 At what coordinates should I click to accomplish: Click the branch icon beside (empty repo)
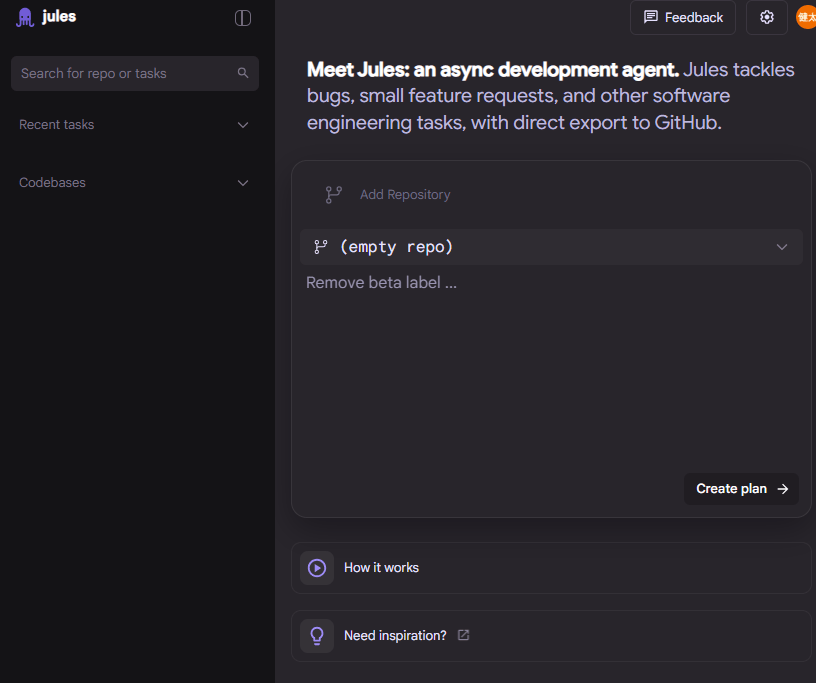321,247
